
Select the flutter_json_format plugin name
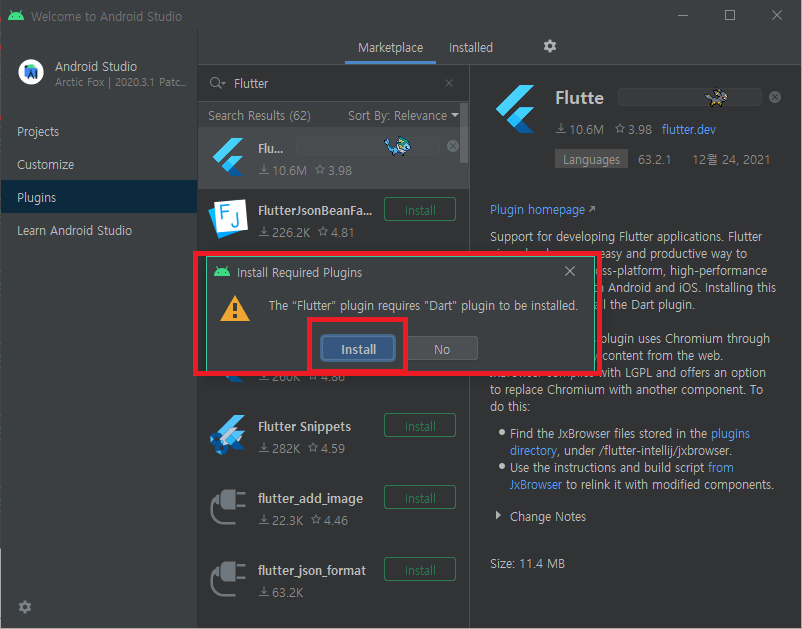[312, 571]
